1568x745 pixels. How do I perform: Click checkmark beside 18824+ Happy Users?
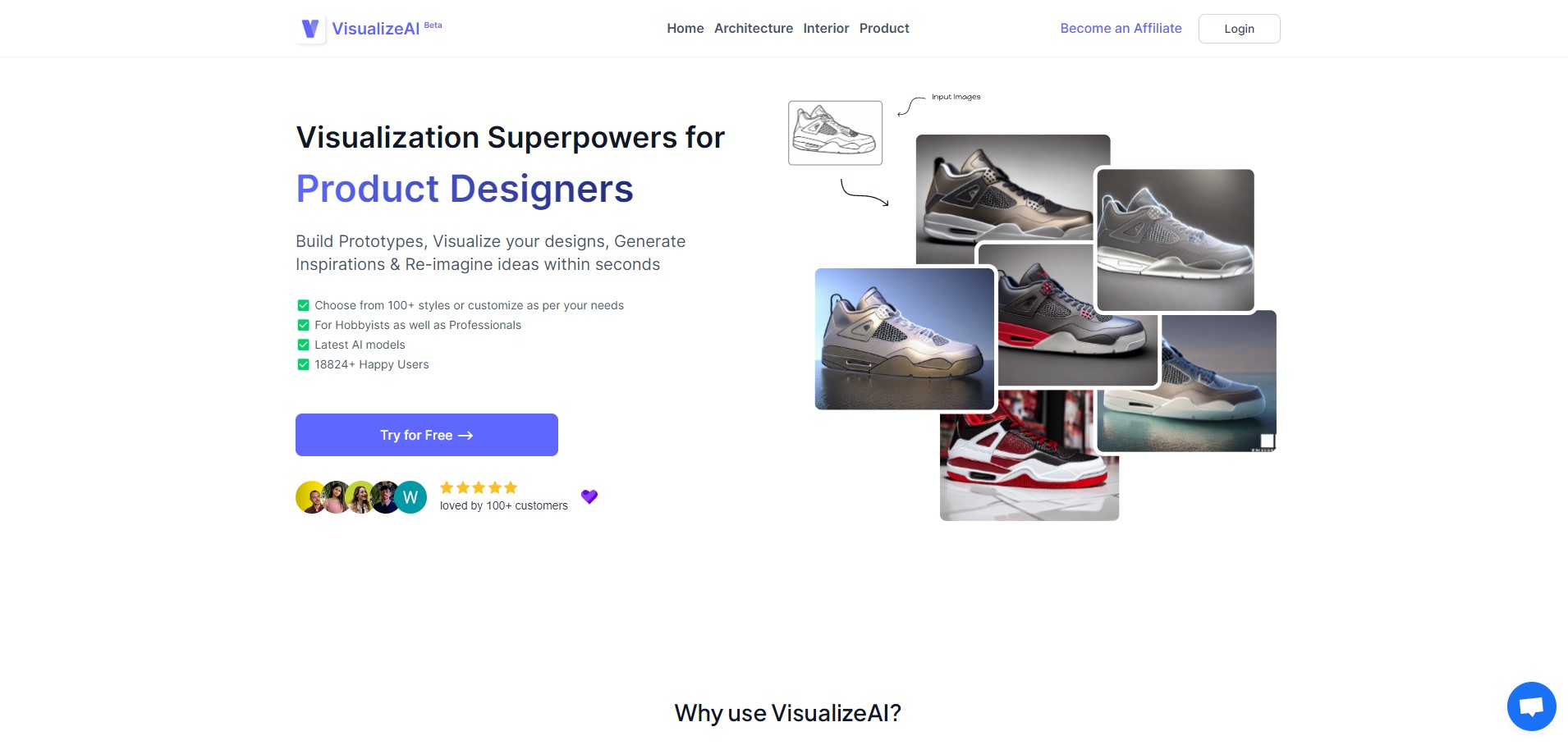coord(303,364)
